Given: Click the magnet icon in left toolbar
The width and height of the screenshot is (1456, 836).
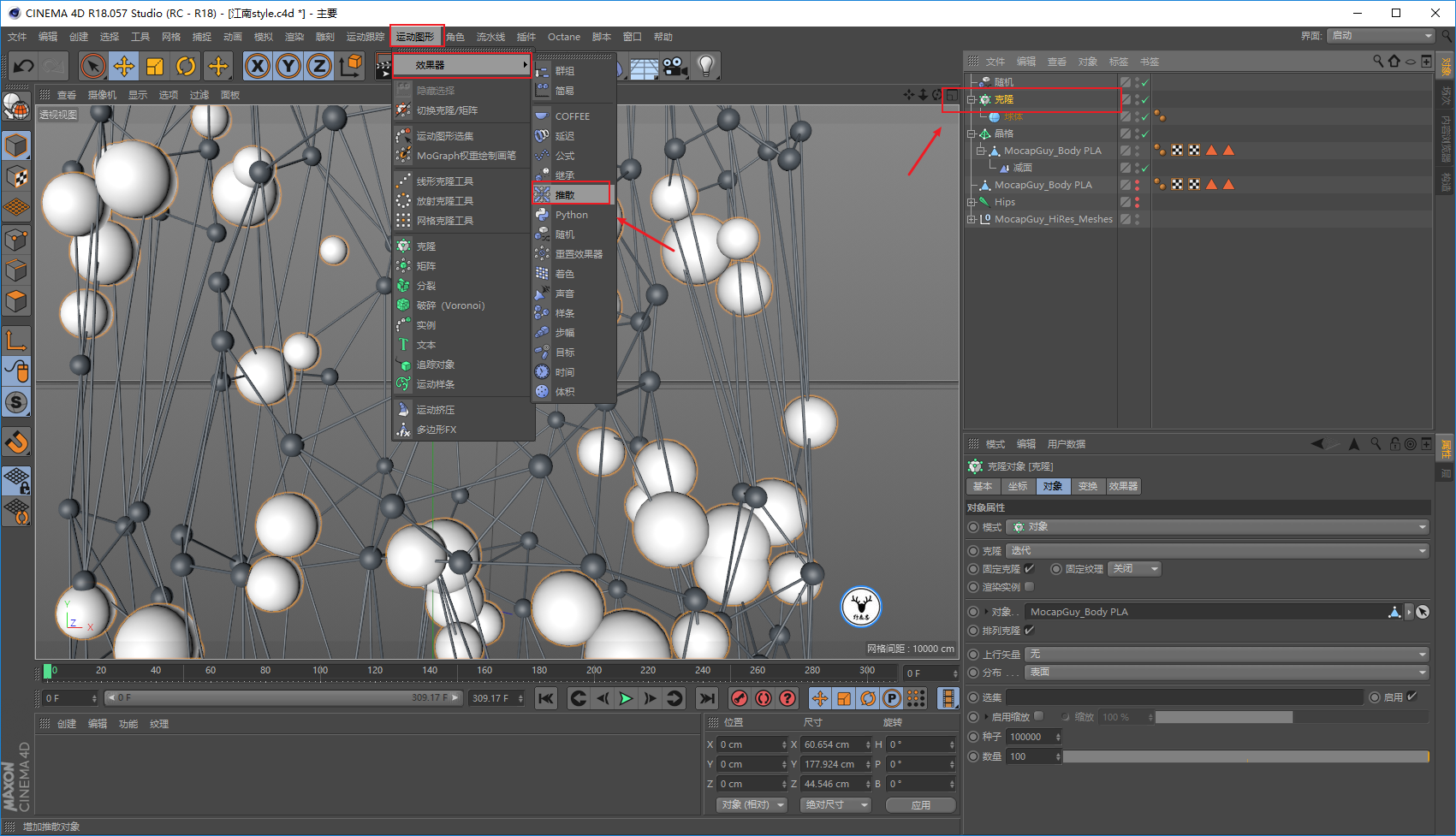Looking at the screenshot, I should pyautogui.click(x=16, y=442).
